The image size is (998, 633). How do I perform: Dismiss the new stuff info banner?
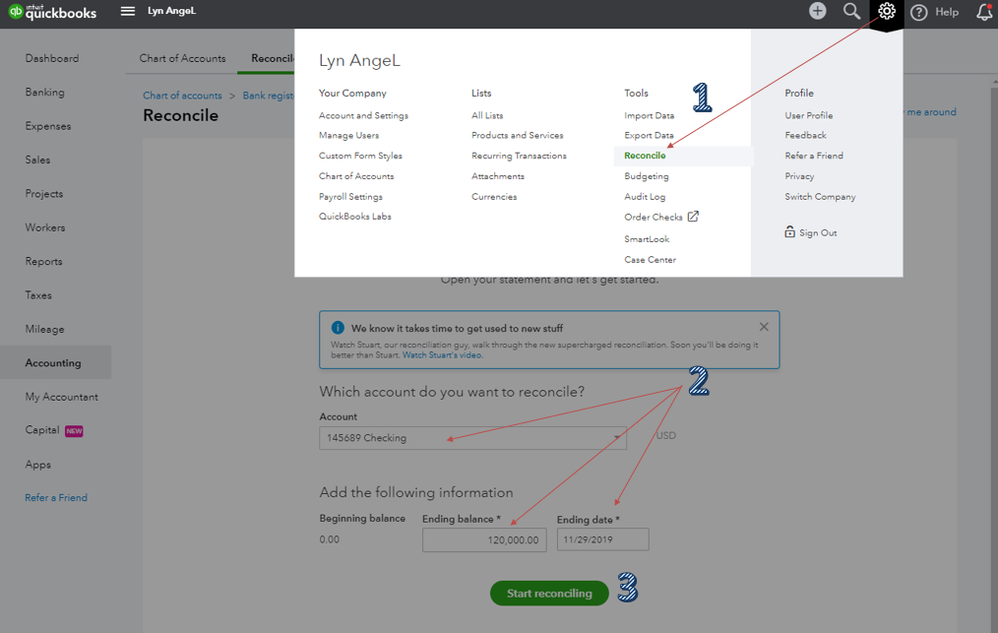click(764, 326)
